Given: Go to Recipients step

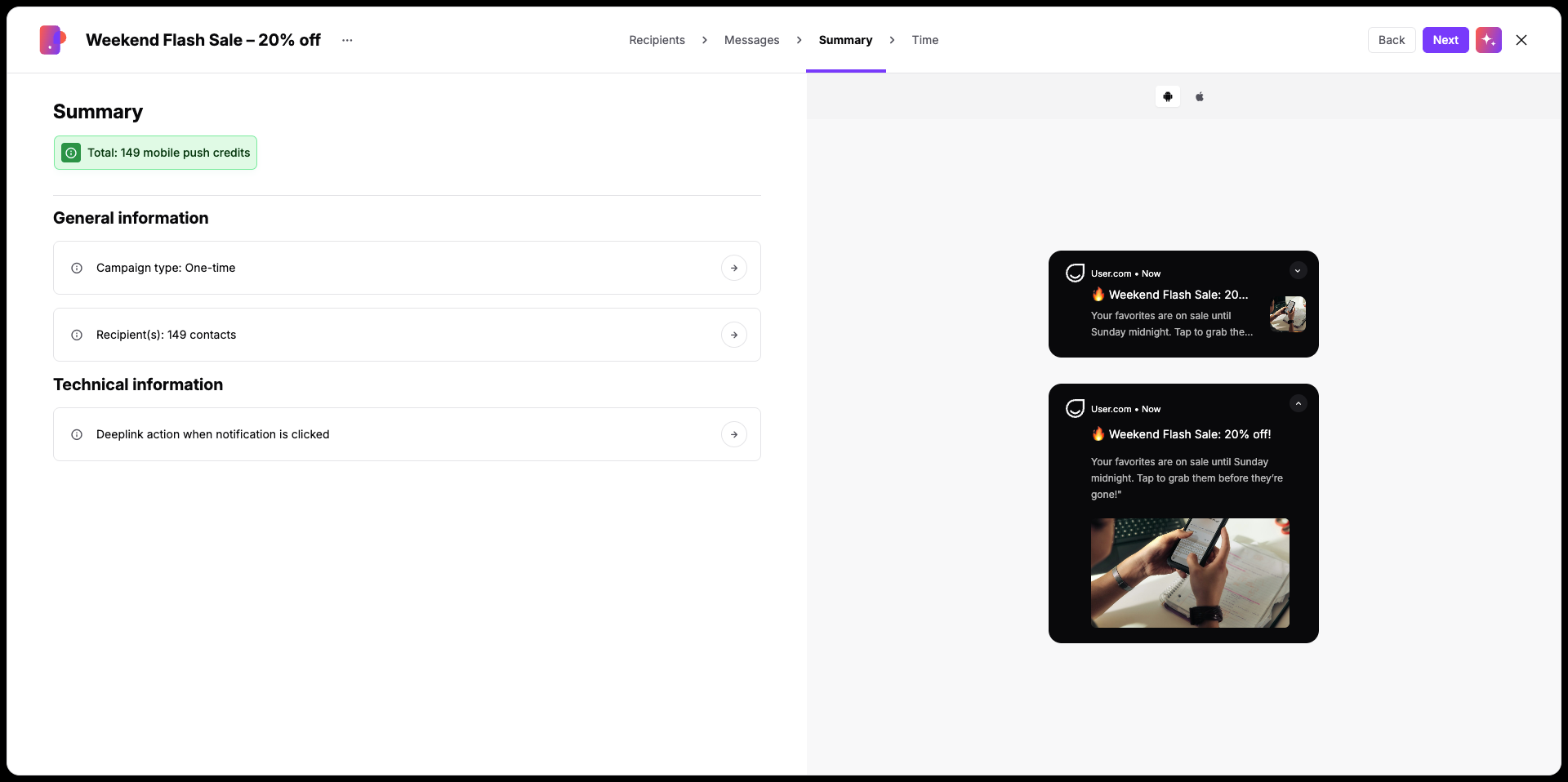Looking at the screenshot, I should coord(657,40).
